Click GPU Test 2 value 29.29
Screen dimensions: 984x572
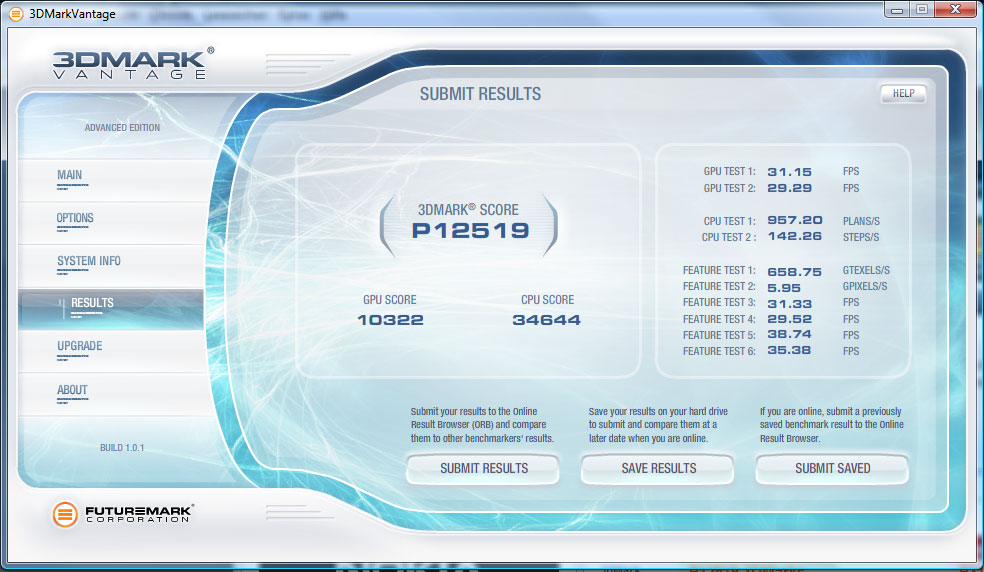(x=789, y=188)
